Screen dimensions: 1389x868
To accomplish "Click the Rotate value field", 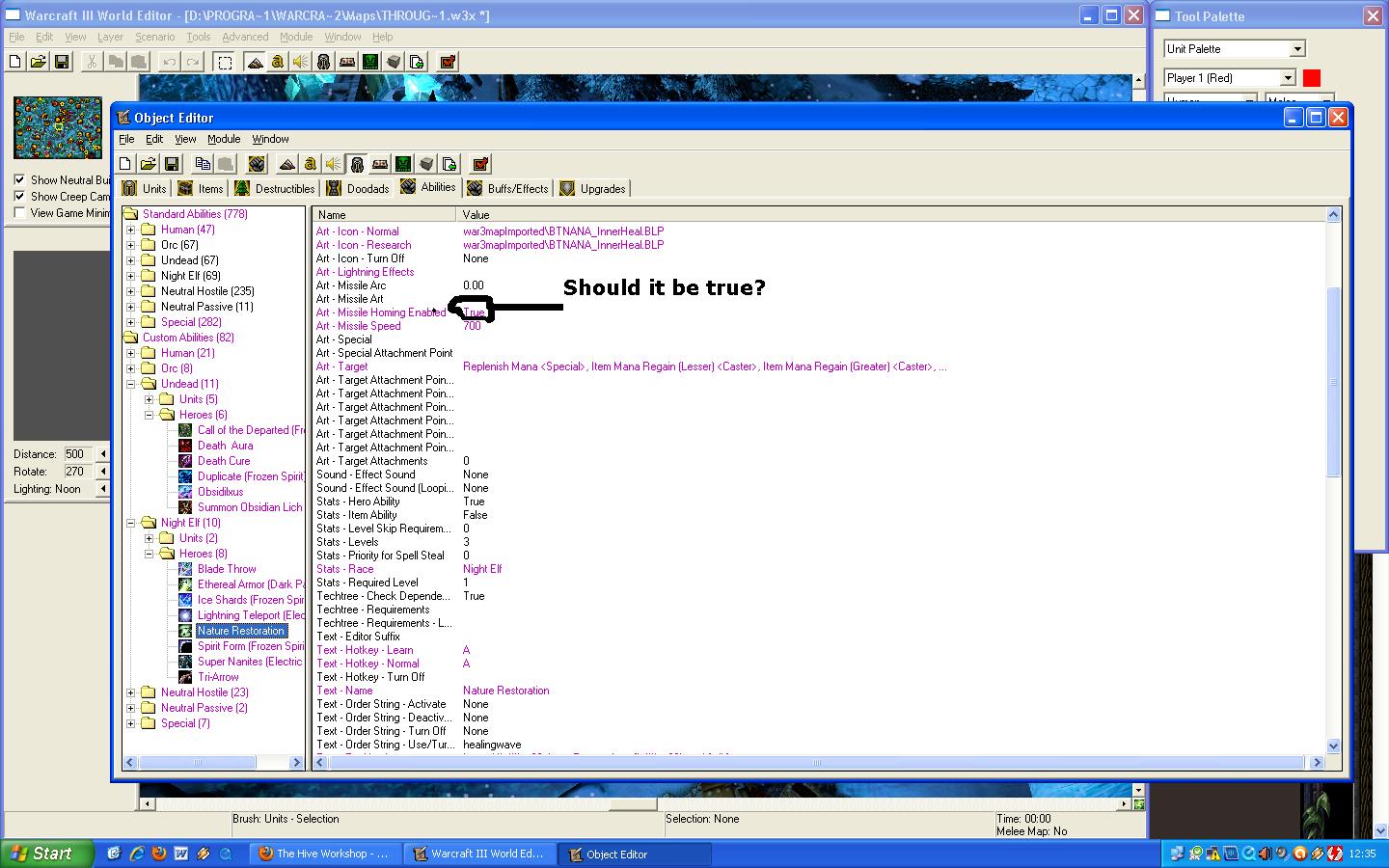I will 79,472.
